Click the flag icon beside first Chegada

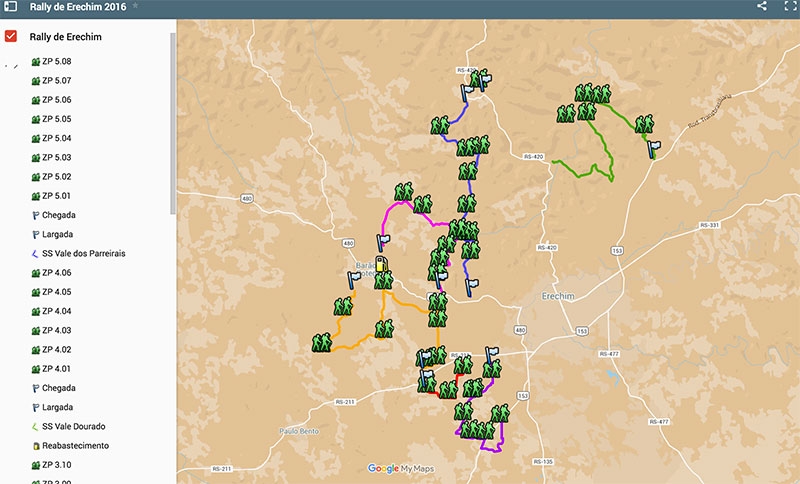click(36, 215)
